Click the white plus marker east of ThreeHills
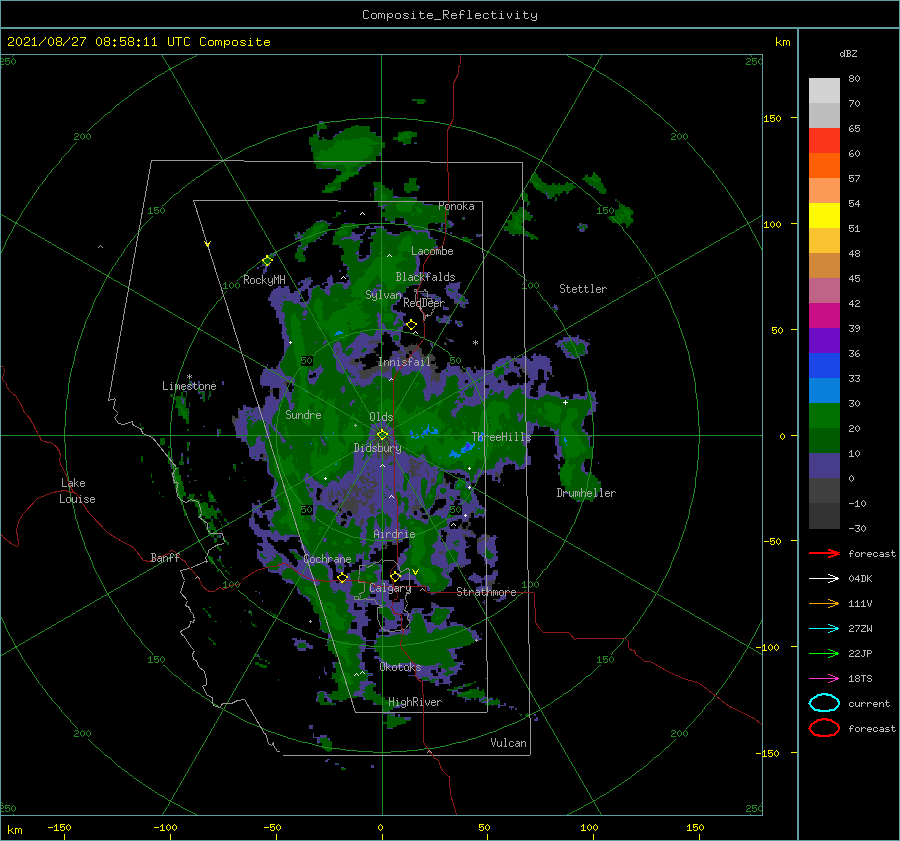The height and width of the screenshot is (841, 900). tap(565, 402)
